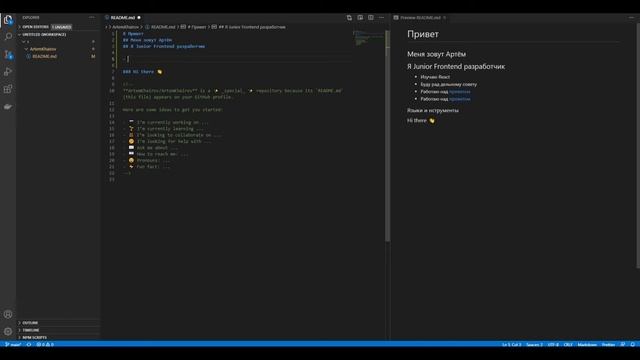The width and height of the screenshot is (640, 360).
Task: Click the CRLF end of line indicator
Action: (x=568, y=344)
